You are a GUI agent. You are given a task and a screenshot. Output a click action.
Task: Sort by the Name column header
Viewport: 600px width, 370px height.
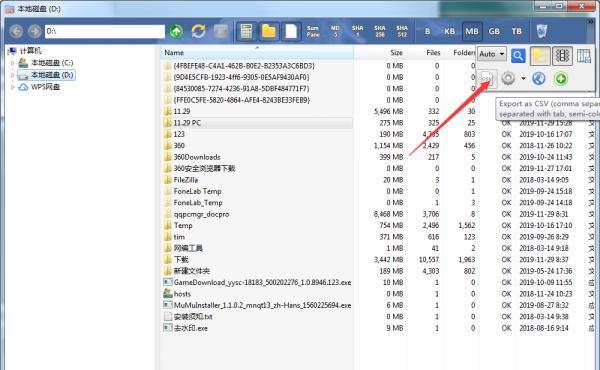256,53
